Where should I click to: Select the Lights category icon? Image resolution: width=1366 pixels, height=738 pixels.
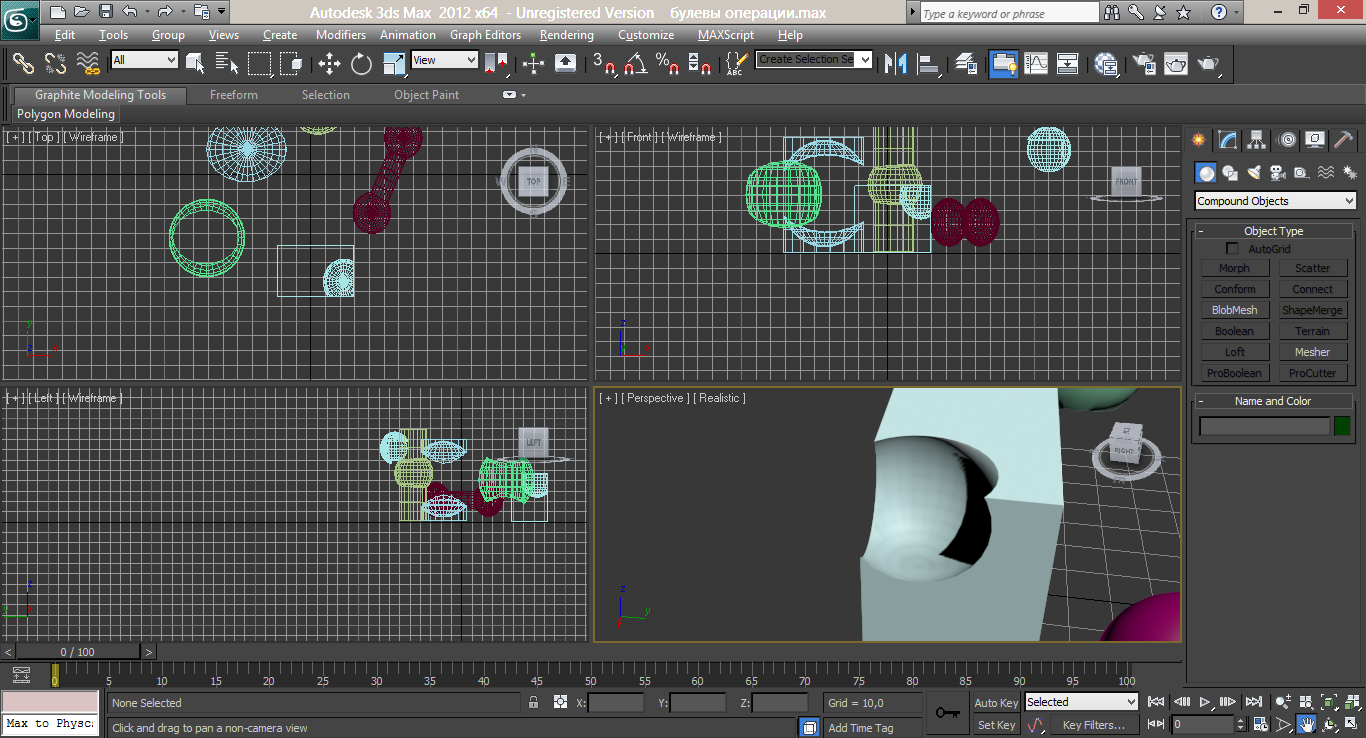coord(1253,173)
